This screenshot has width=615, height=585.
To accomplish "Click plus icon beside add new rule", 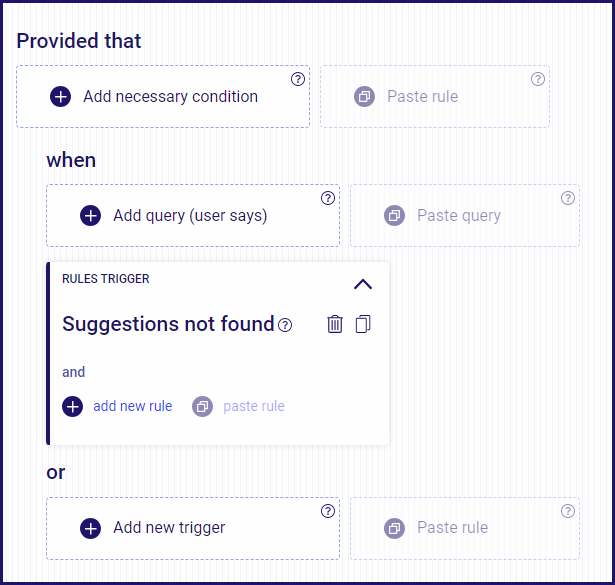I will 73,406.
